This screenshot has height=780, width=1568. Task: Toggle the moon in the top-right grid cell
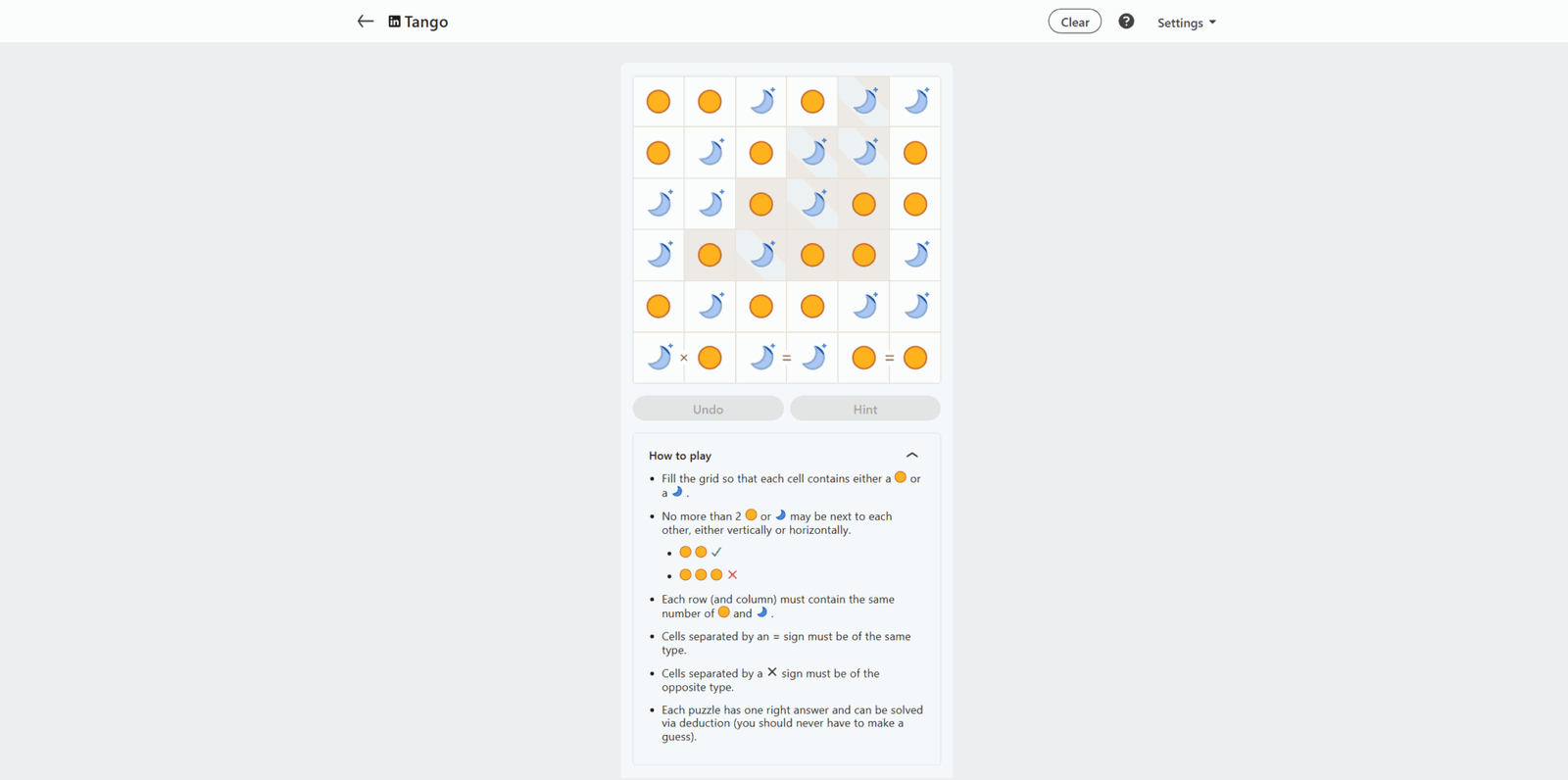915,101
